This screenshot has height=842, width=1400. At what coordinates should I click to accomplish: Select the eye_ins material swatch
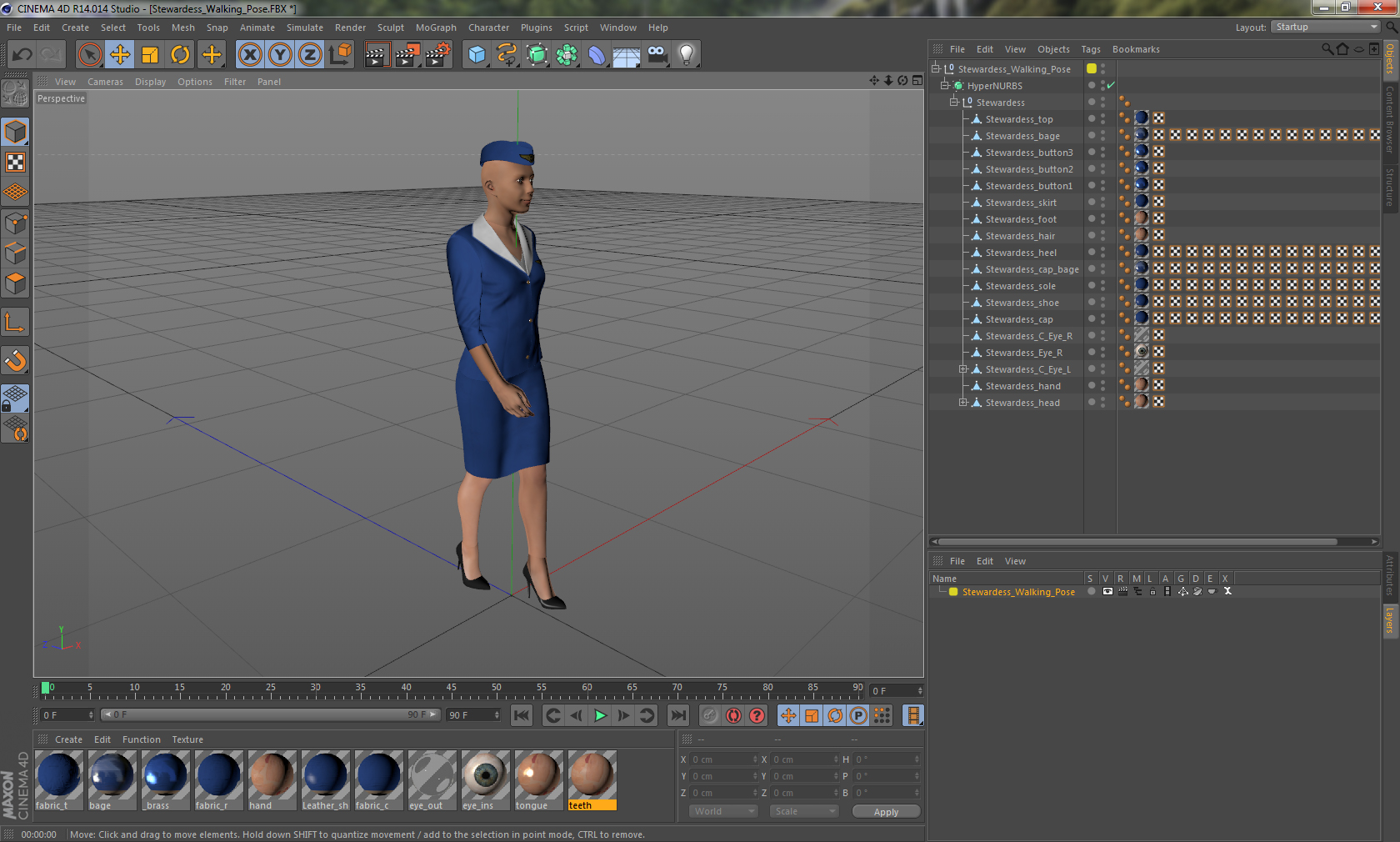pos(485,780)
